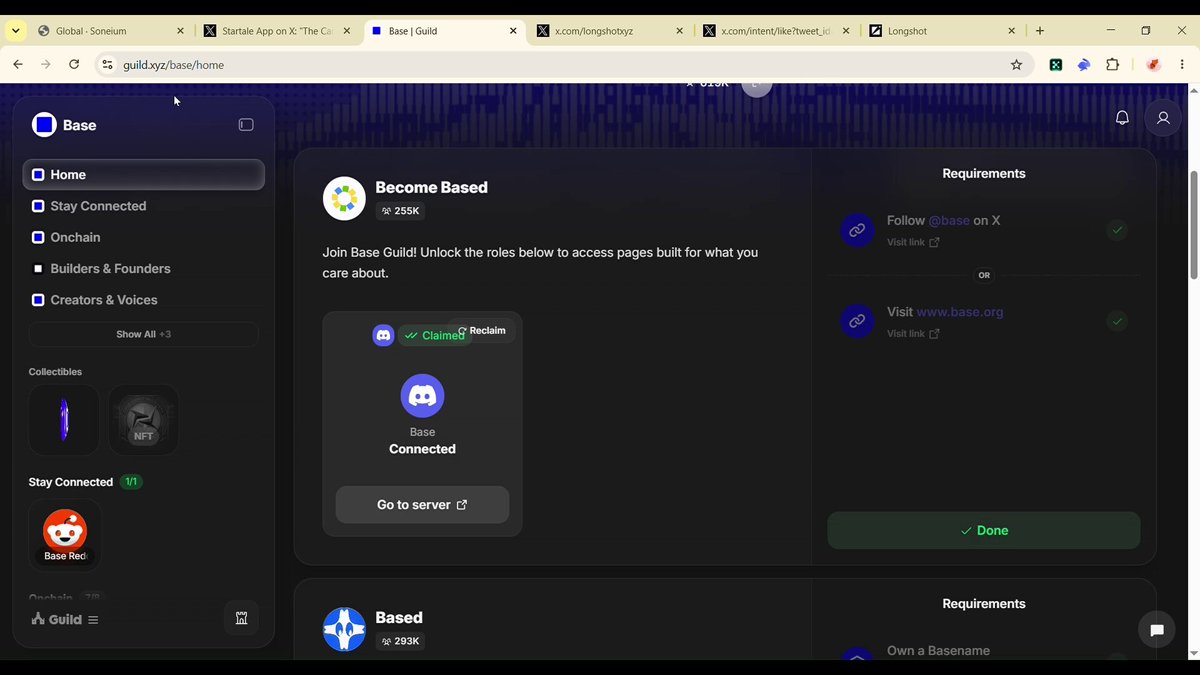The image size is (1200, 675).
Task: Open the tab search dropdown arrow
Action: tap(16, 31)
